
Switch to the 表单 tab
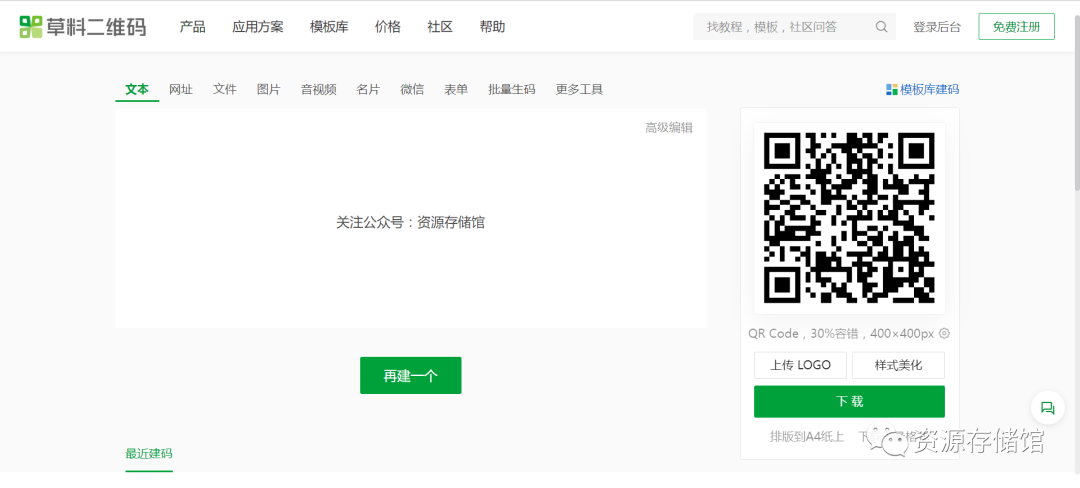(x=456, y=89)
